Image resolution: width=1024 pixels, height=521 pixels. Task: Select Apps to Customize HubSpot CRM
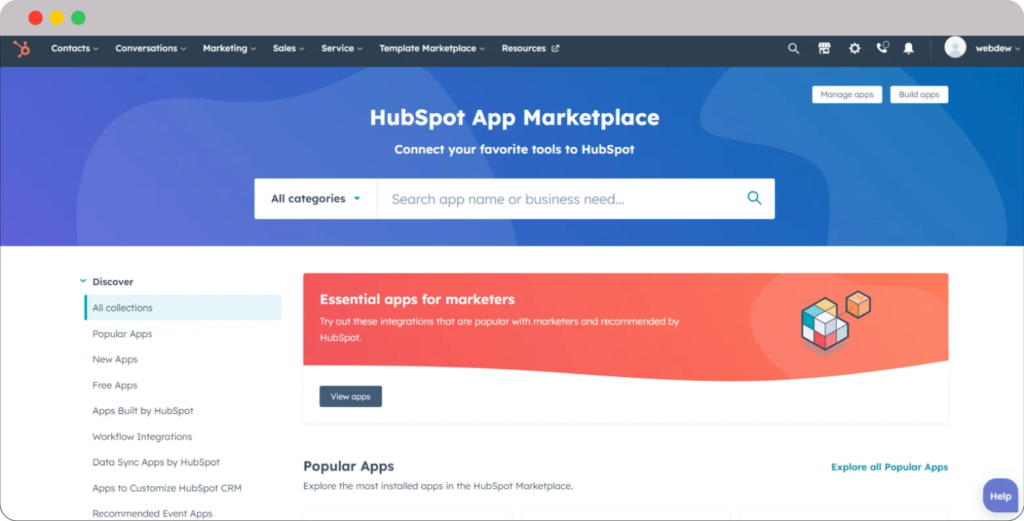(167, 488)
